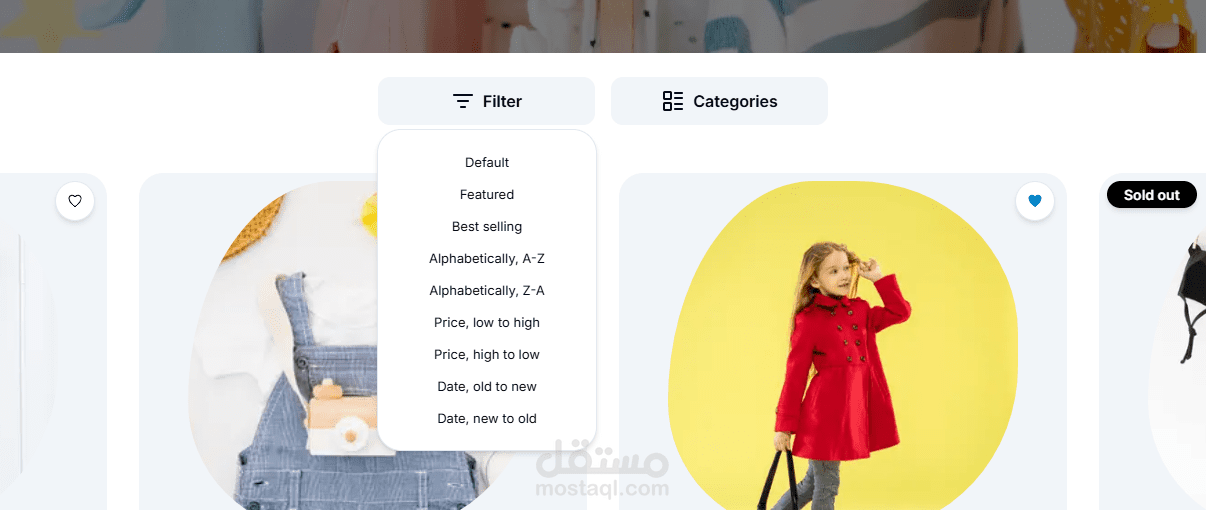Choose Featured from the filter list
The image size is (1206, 510).
tap(487, 194)
